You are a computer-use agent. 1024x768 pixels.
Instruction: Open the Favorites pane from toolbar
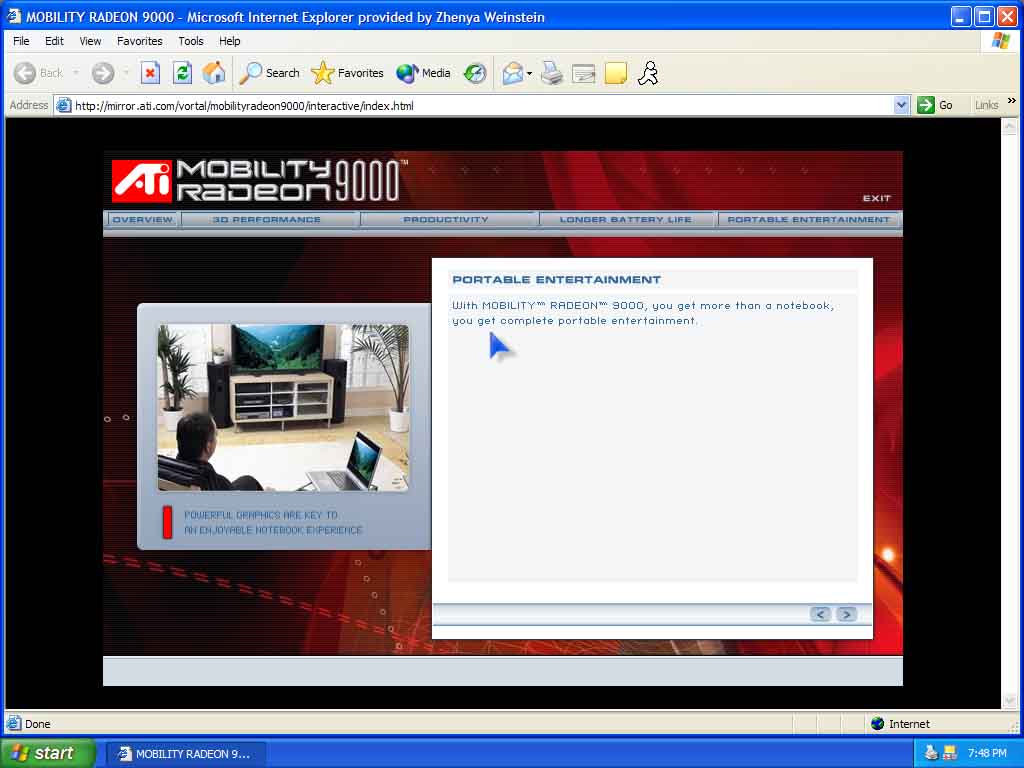(347, 73)
